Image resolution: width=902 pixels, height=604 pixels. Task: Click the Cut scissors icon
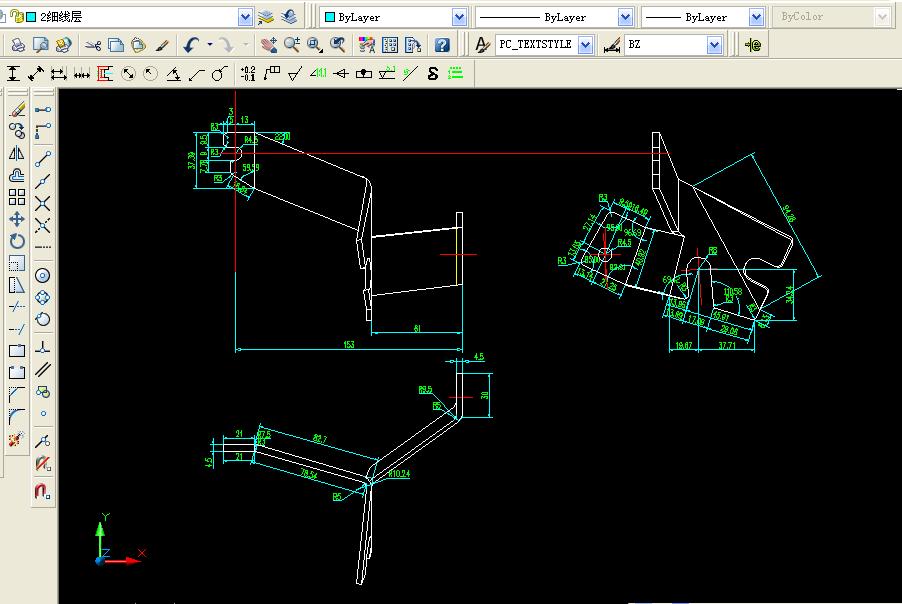(x=93, y=44)
